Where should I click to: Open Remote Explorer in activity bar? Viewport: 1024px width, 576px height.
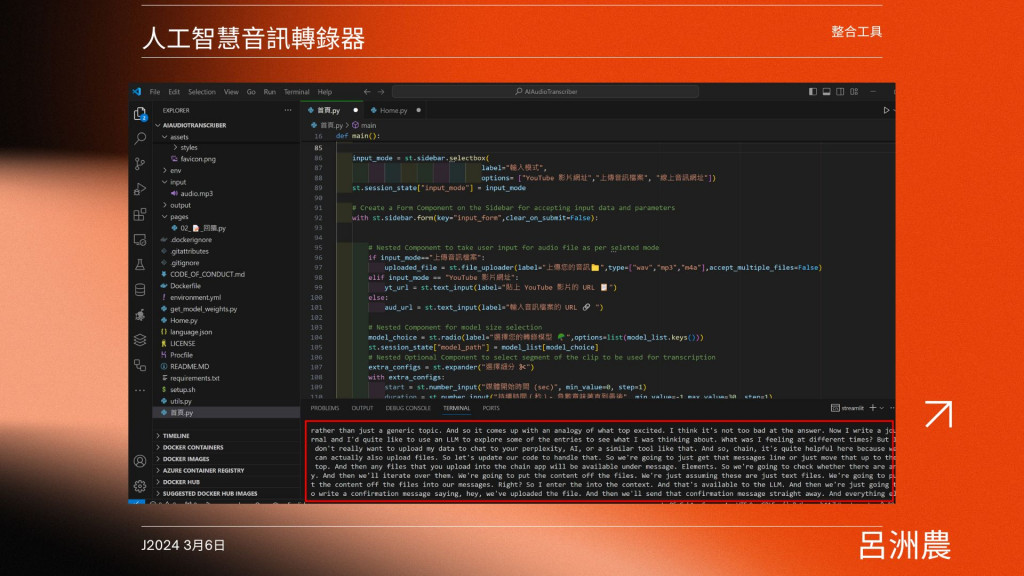click(x=140, y=240)
